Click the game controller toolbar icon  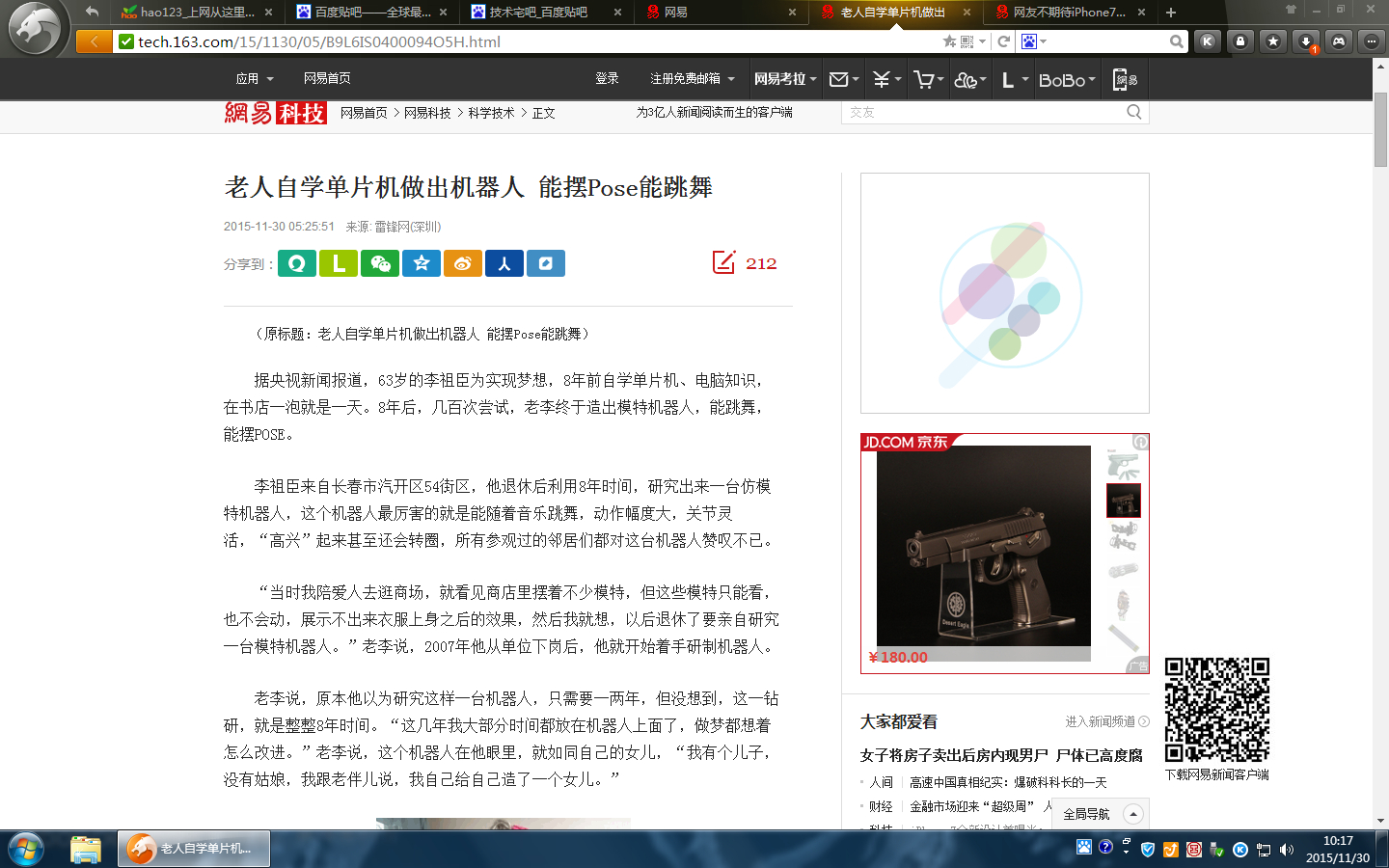coord(1339,41)
